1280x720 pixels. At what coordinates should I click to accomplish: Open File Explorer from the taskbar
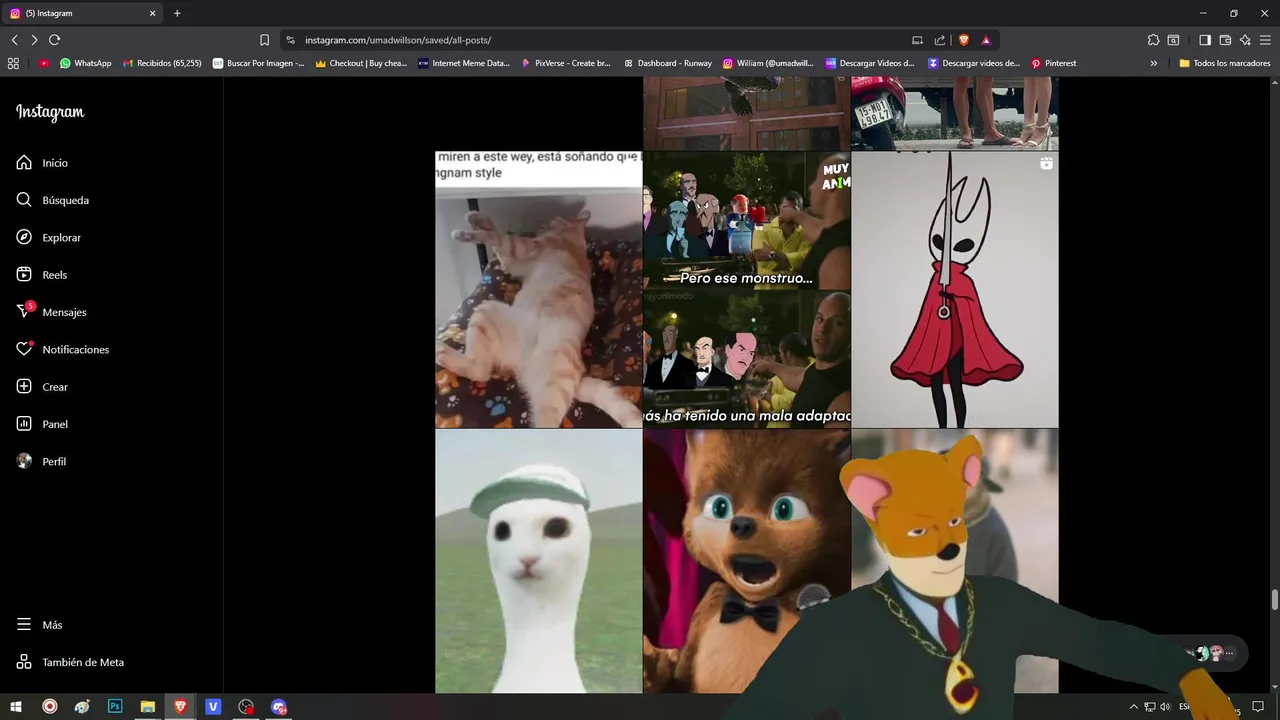point(148,706)
